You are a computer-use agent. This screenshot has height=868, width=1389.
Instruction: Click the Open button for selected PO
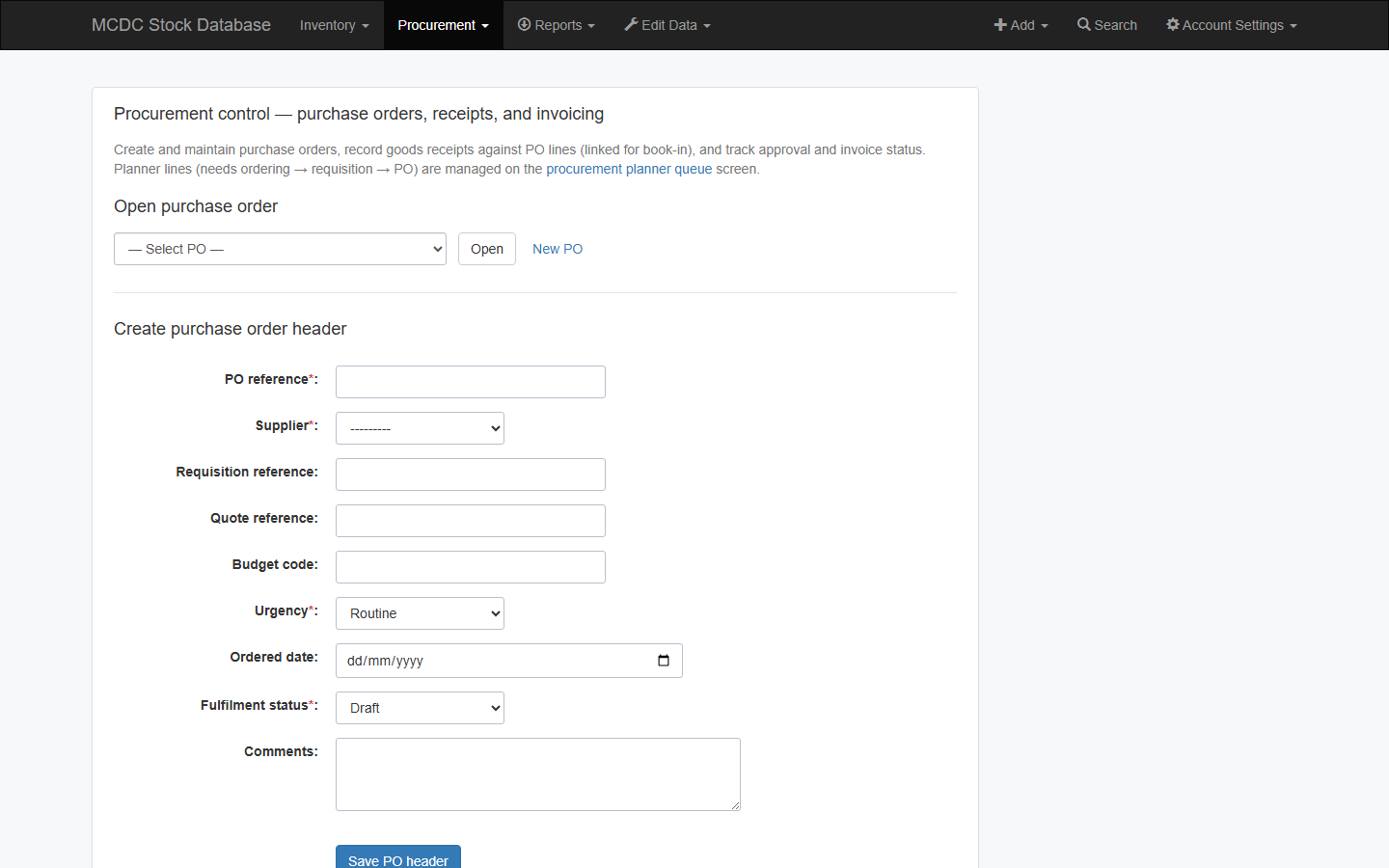point(487,249)
